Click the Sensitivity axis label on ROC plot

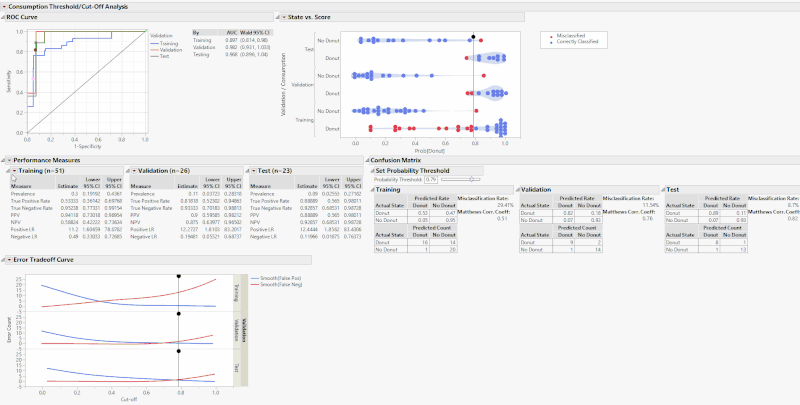point(9,82)
